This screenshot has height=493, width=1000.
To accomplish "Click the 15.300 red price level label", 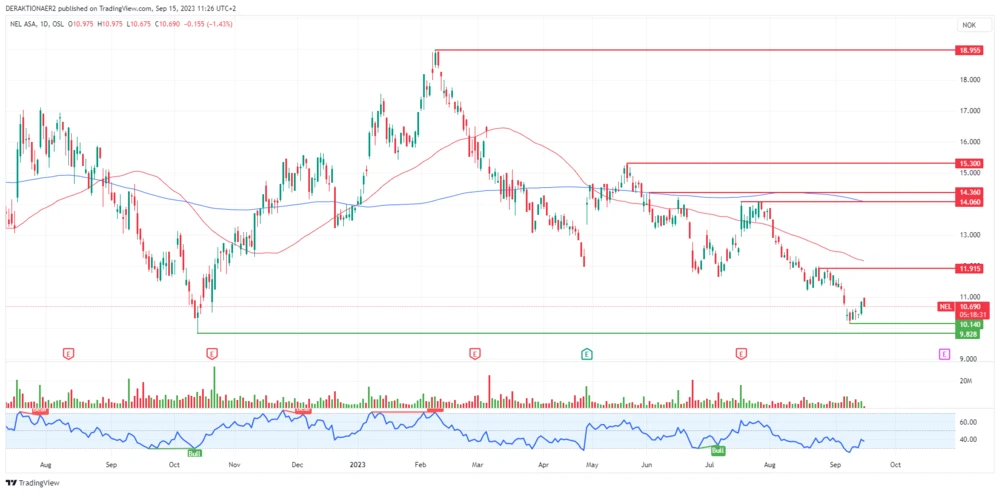I will [x=969, y=163].
